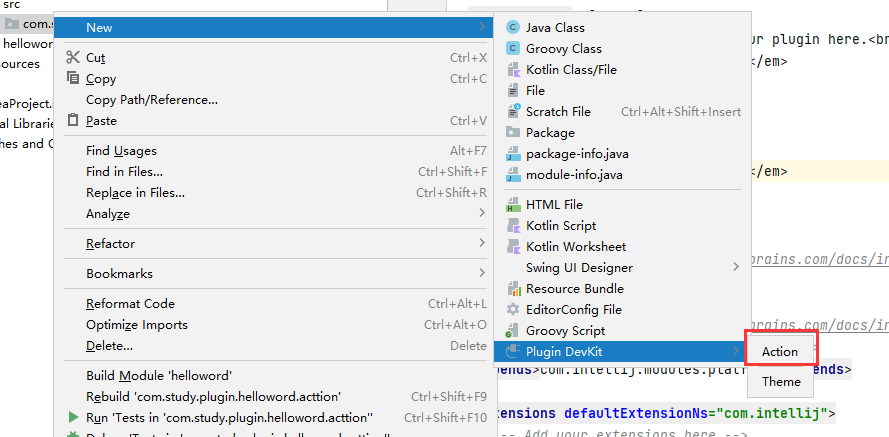The width and height of the screenshot is (889, 437).
Task: Select Java Class menu entry
Action: coord(623,27)
